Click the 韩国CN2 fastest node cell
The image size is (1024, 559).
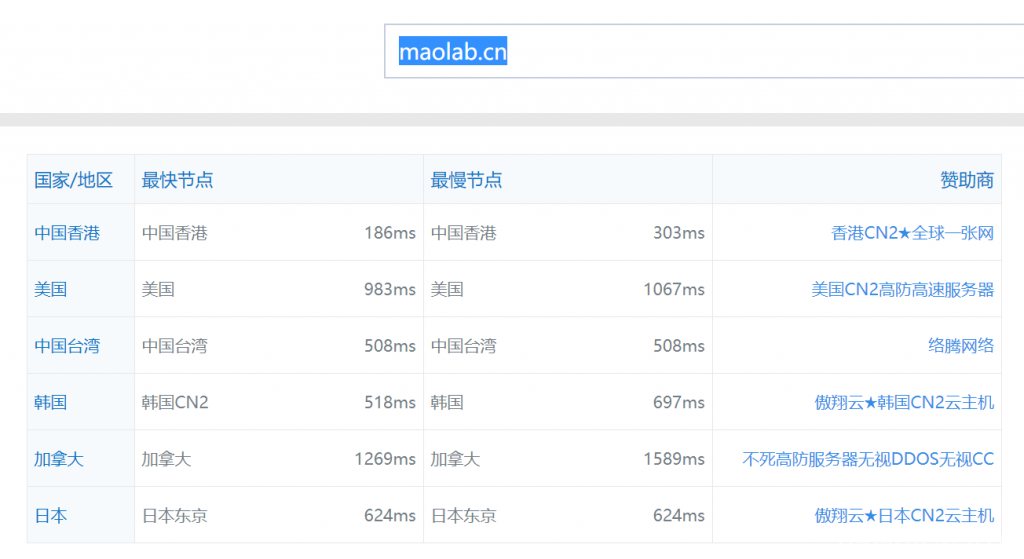[175, 402]
